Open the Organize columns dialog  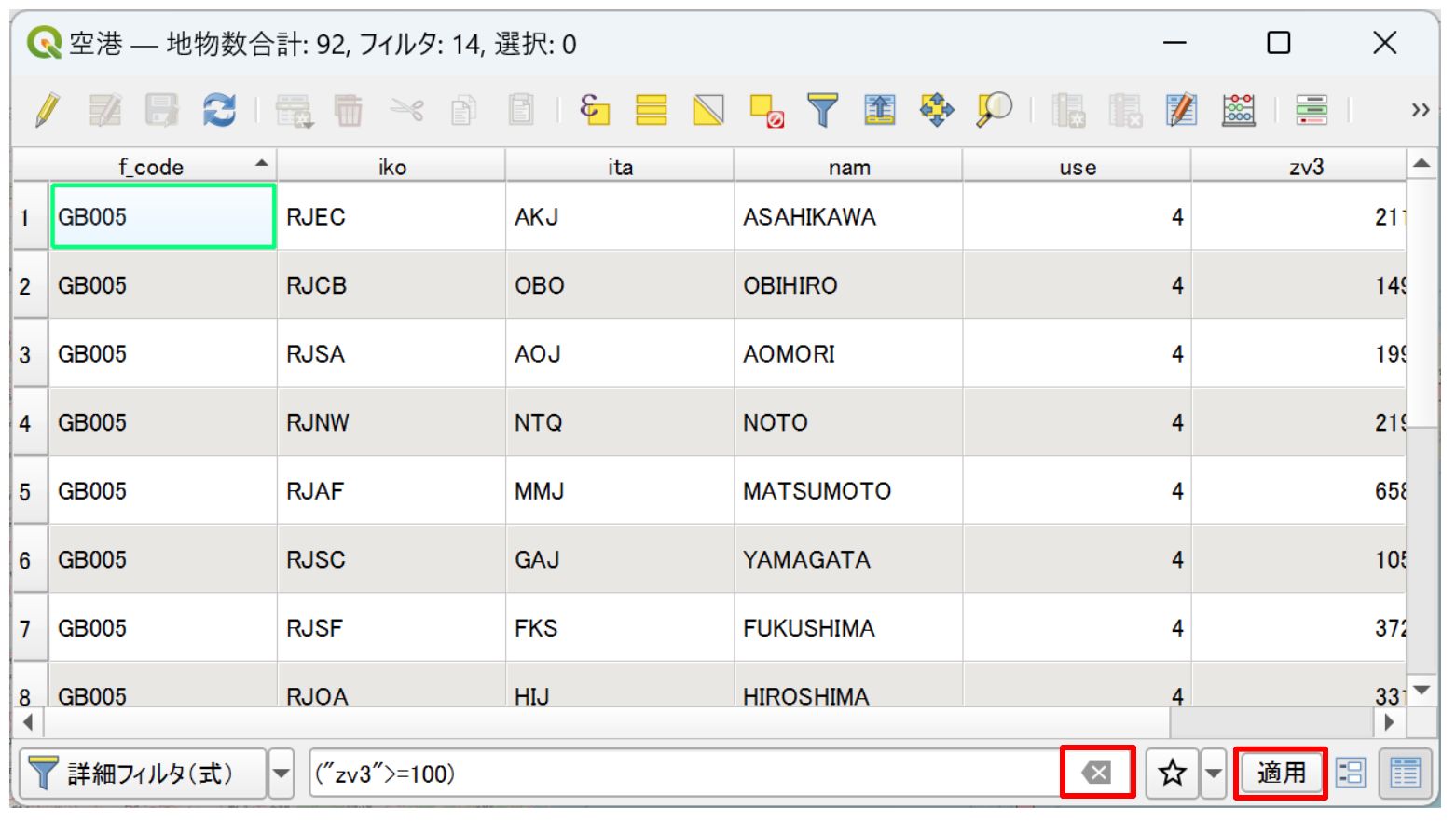(1182, 110)
